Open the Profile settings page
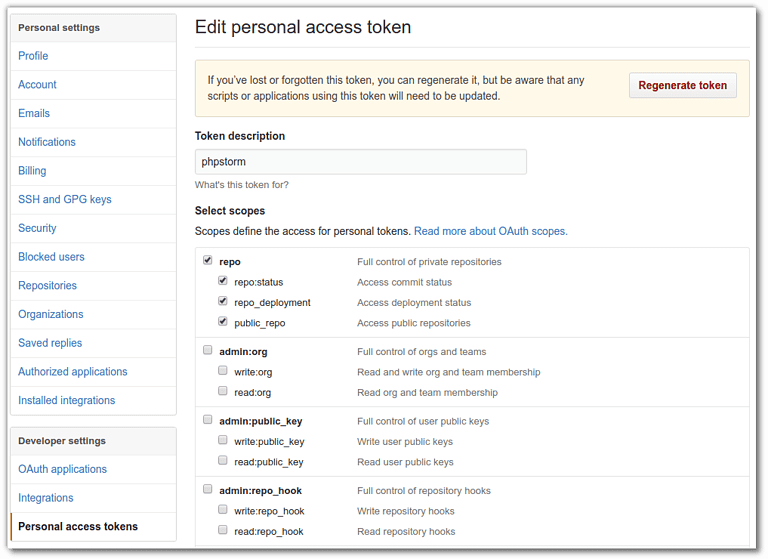768x559 pixels. [33, 56]
